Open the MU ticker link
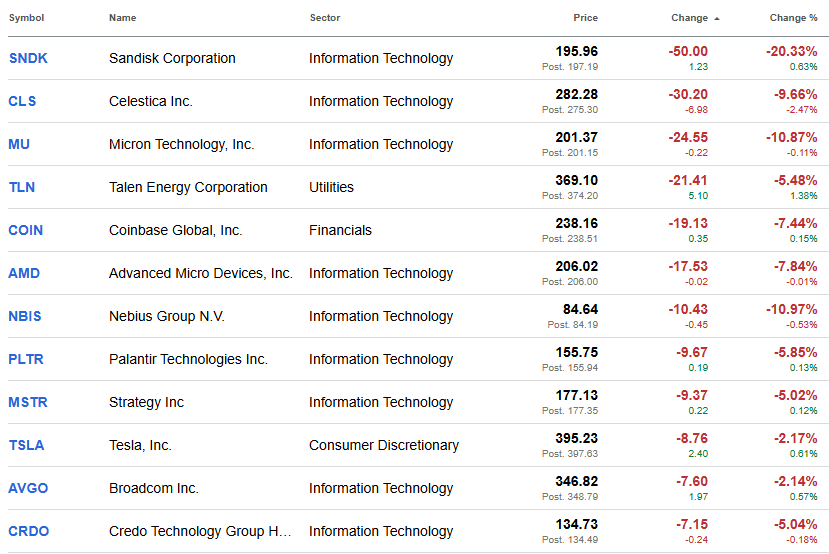Viewport: 829px width, 554px height. [x=19, y=144]
